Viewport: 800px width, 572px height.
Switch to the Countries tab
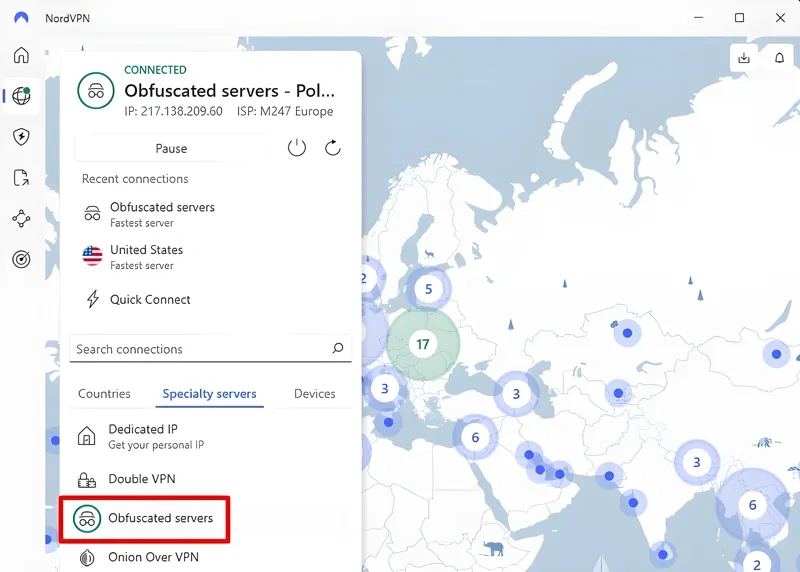(105, 393)
